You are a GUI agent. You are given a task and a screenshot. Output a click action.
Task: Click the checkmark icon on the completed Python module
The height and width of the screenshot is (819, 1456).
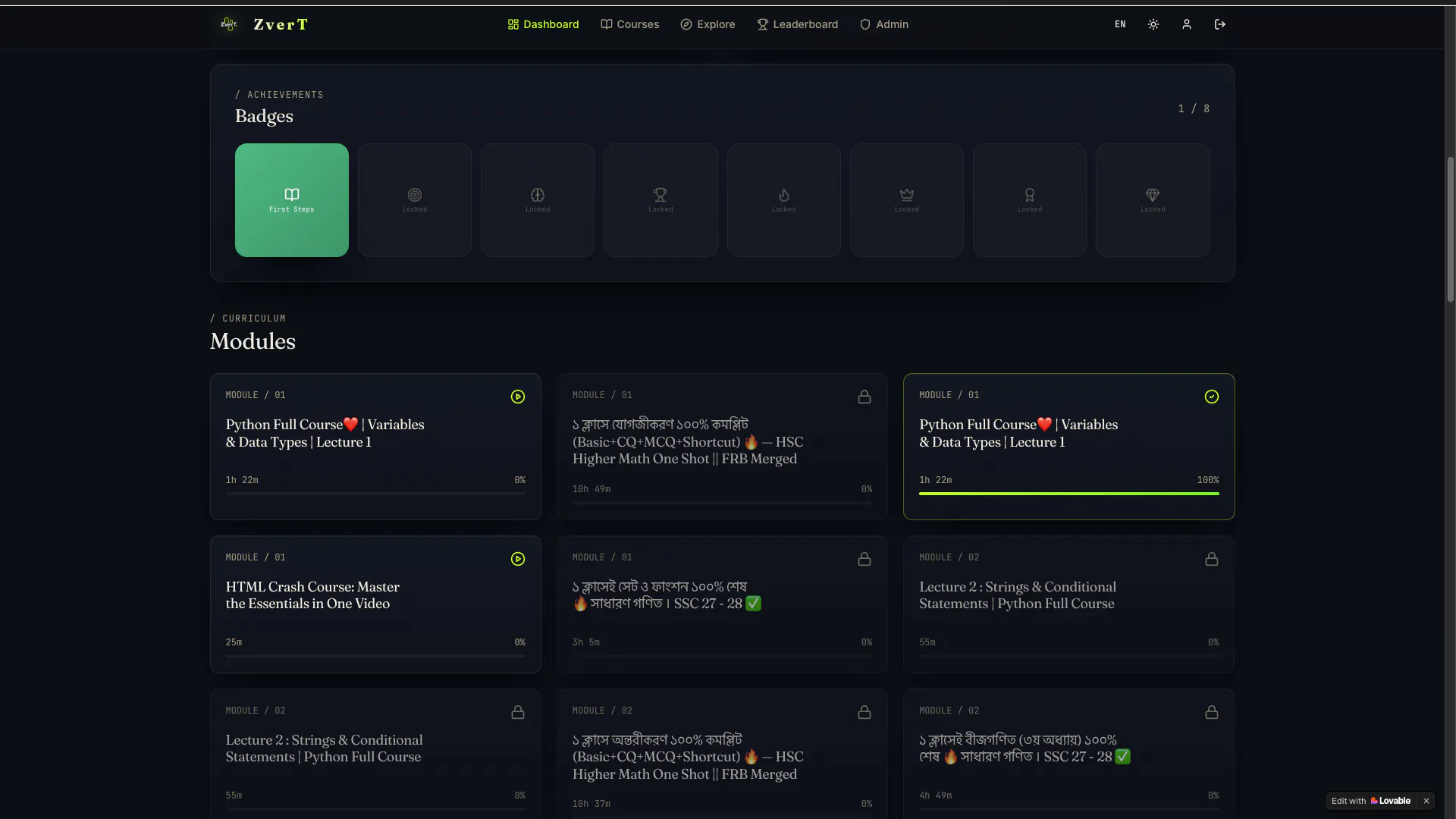[1212, 397]
